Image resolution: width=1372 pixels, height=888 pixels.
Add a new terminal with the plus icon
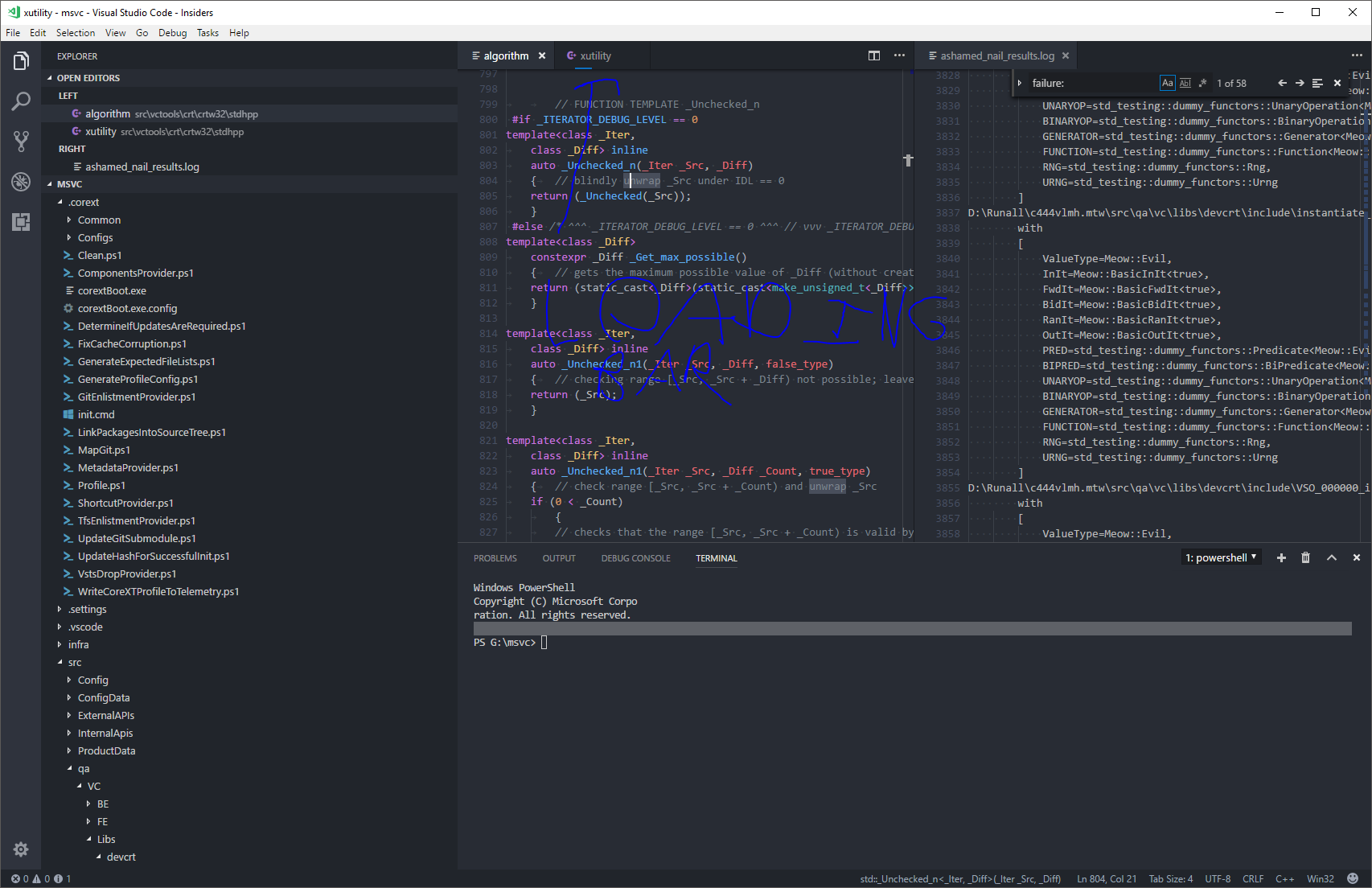click(x=1281, y=557)
